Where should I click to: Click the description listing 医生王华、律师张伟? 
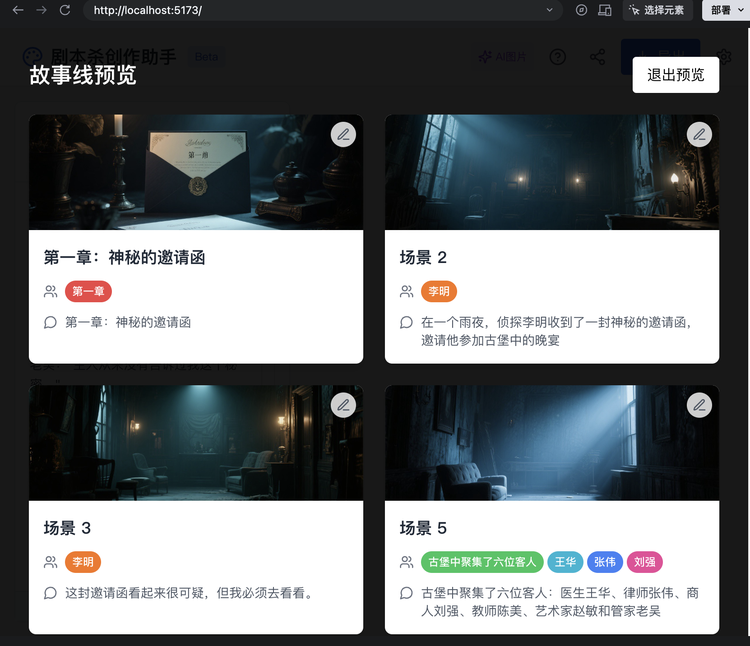pyautogui.click(x=560, y=602)
